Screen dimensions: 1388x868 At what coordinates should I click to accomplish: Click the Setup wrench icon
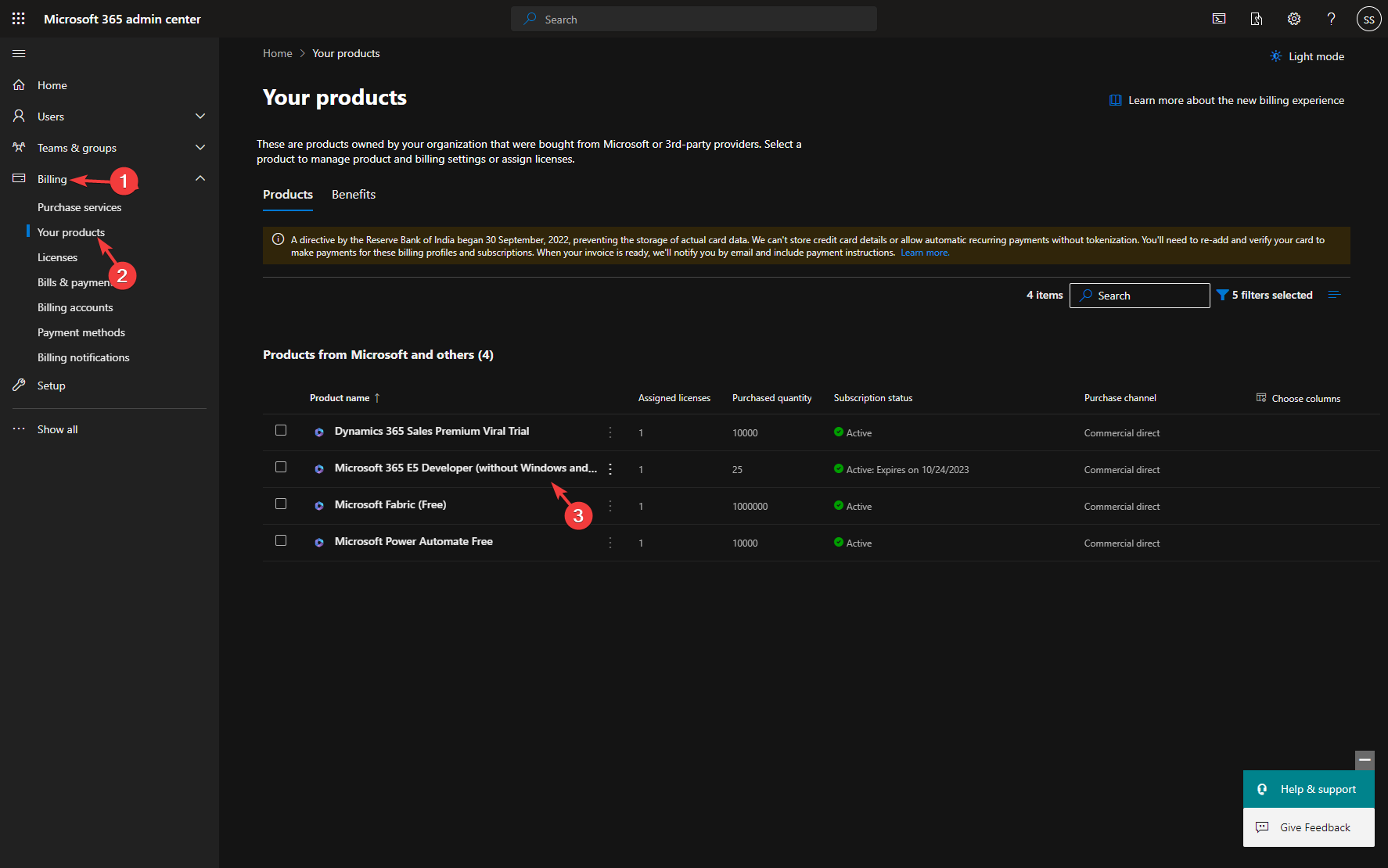19,385
